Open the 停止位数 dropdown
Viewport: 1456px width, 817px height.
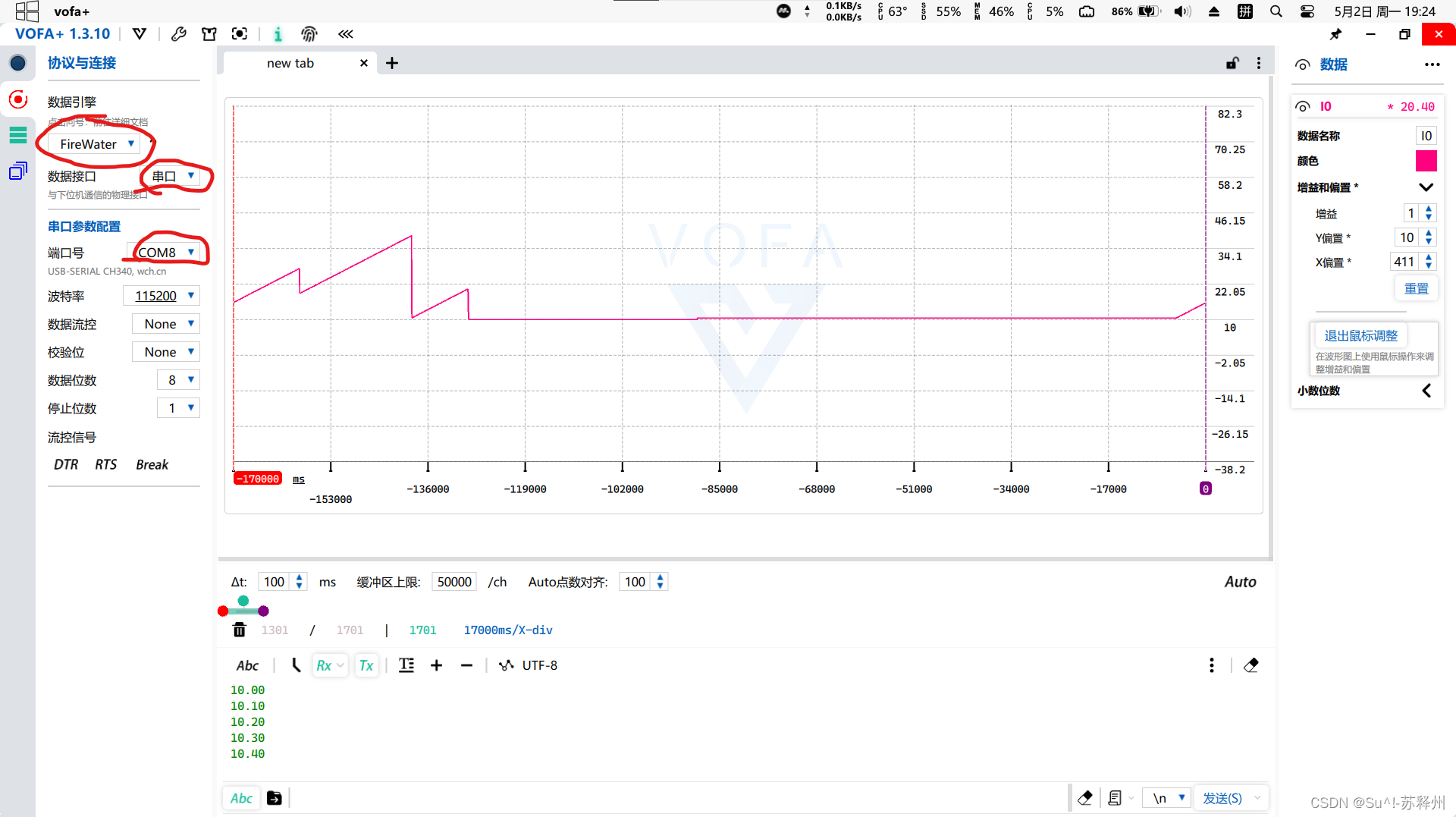pos(178,408)
